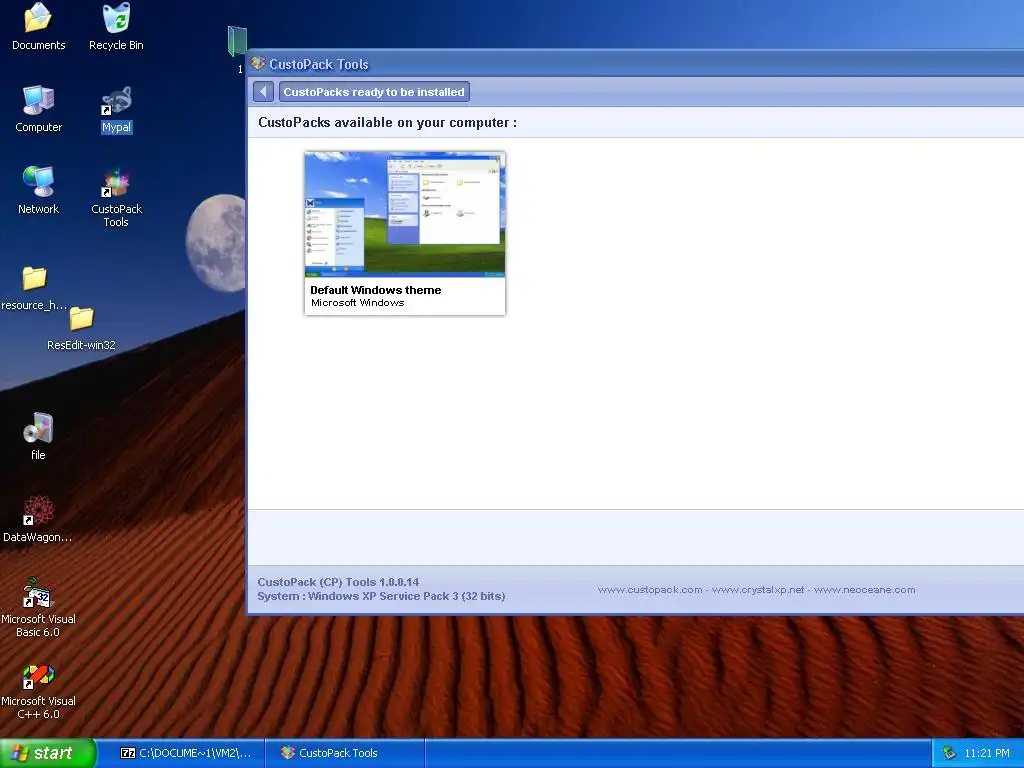
Task: Select the CustoPack Tools desktop shortcut
Action: (x=116, y=197)
